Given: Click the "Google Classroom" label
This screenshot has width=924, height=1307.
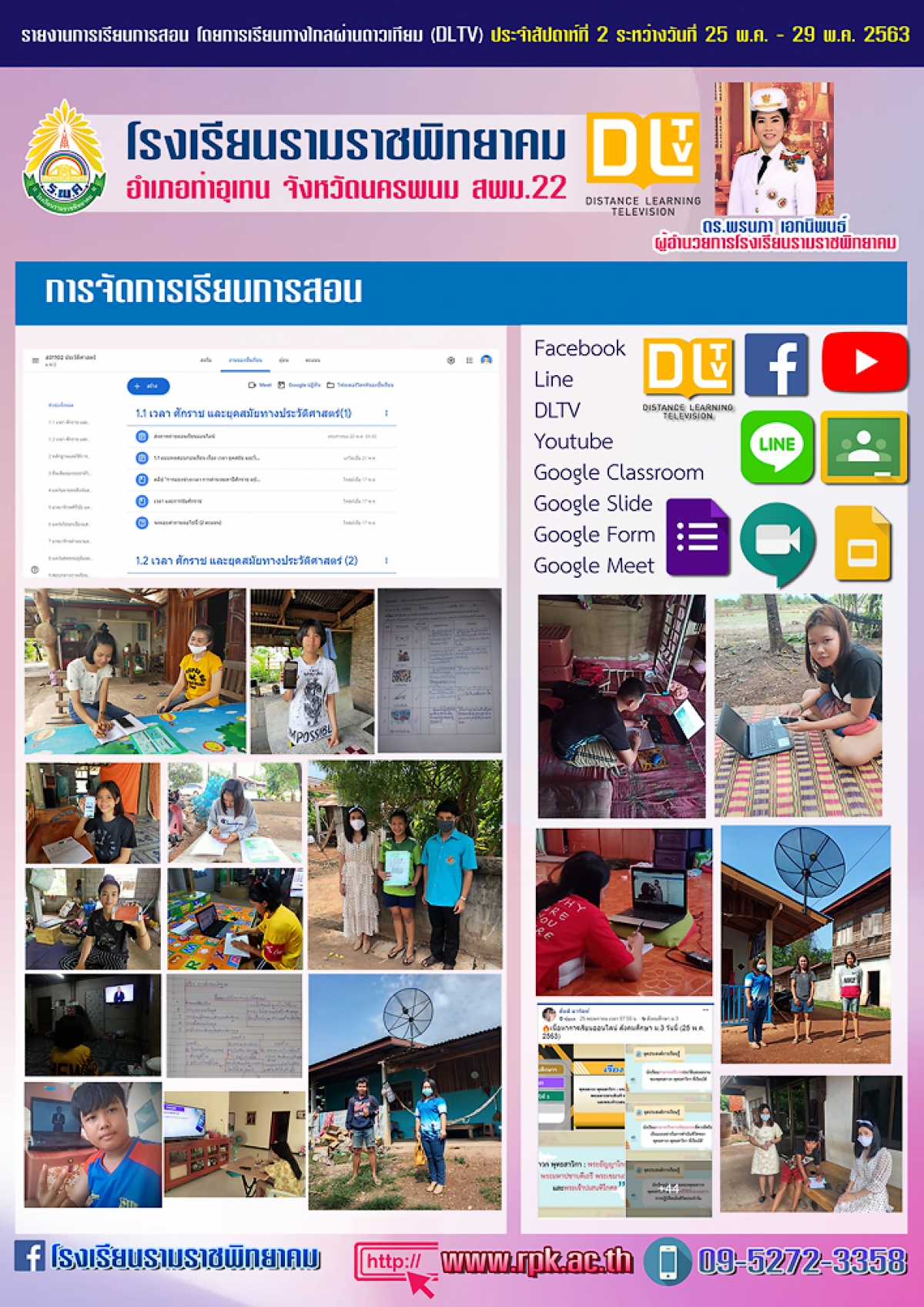Looking at the screenshot, I should coord(619,472).
